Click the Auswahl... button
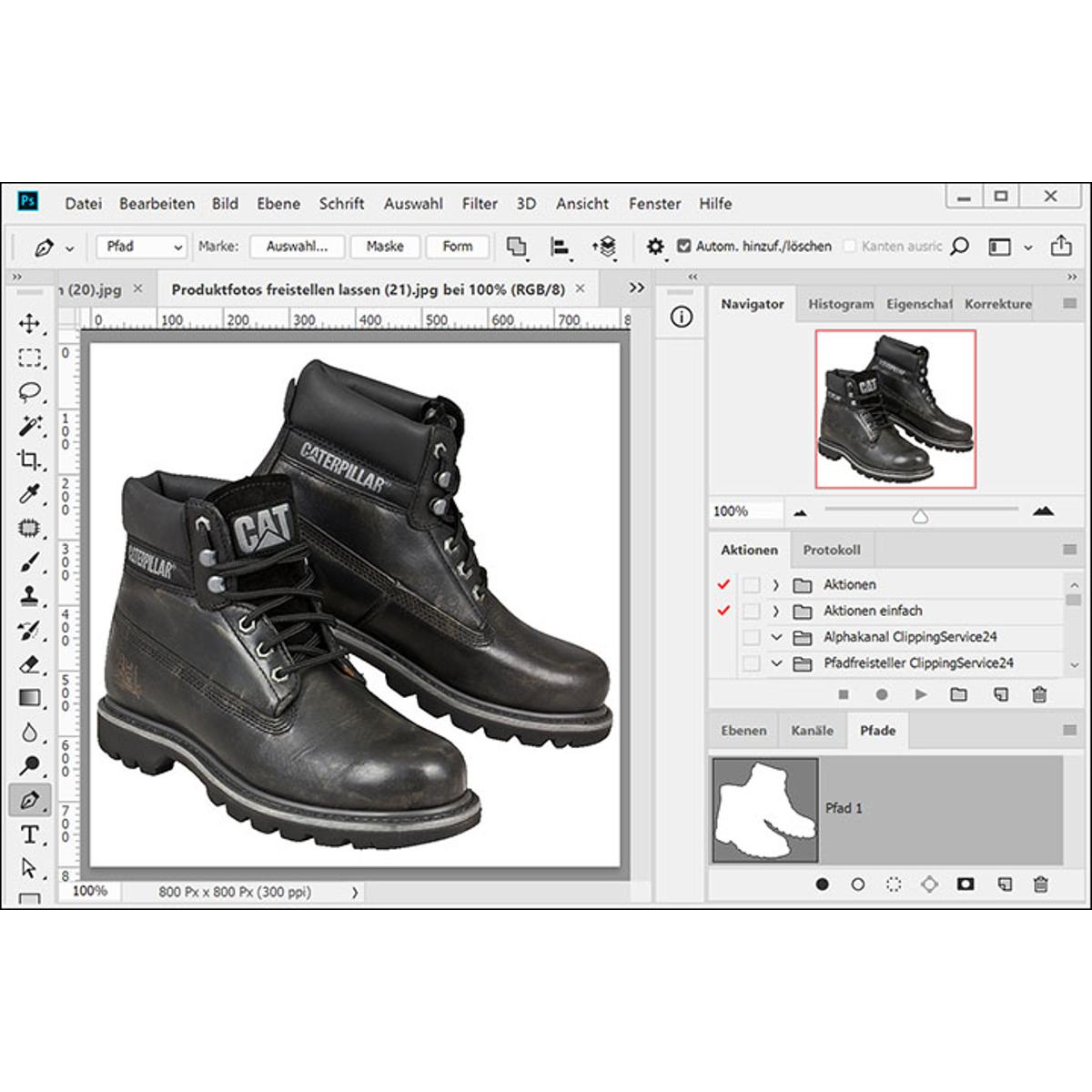1092x1092 pixels. [298, 247]
